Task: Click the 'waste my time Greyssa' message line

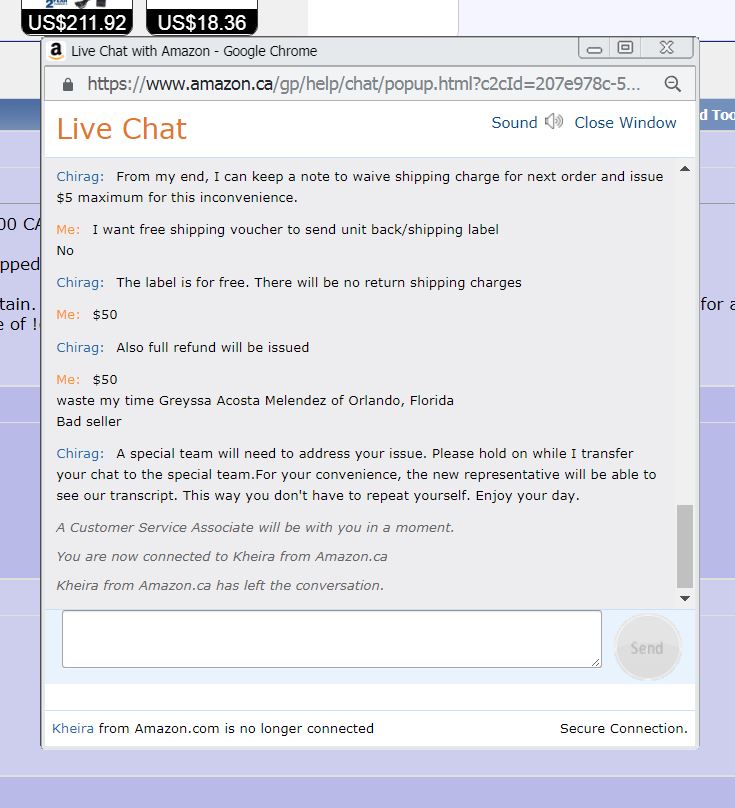Action: [255, 400]
